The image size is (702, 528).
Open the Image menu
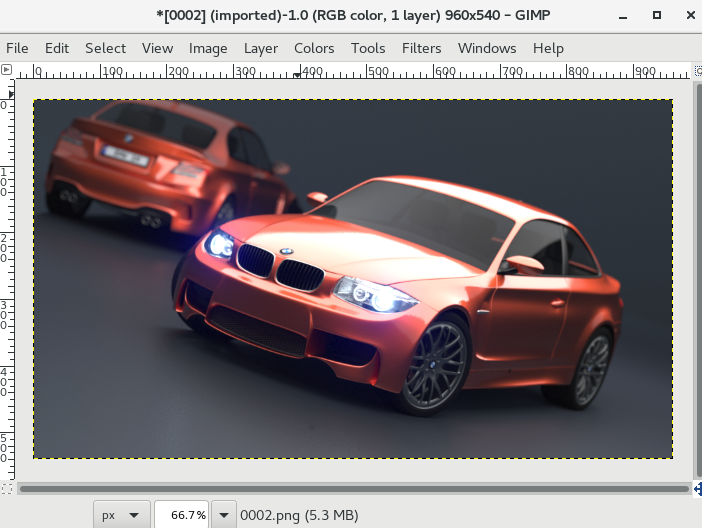click(208, 48)
